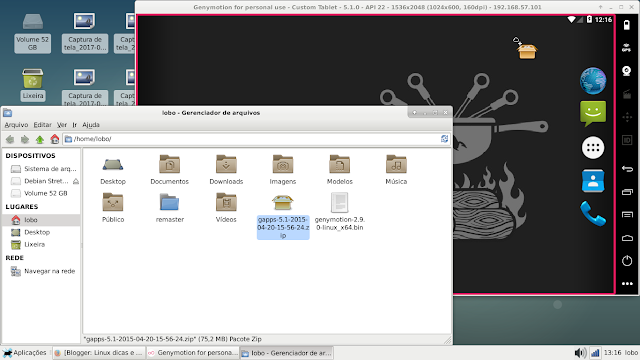This screenshot has height=360, width=640.
Task: Open the Android messaging app
Action: 593,113
